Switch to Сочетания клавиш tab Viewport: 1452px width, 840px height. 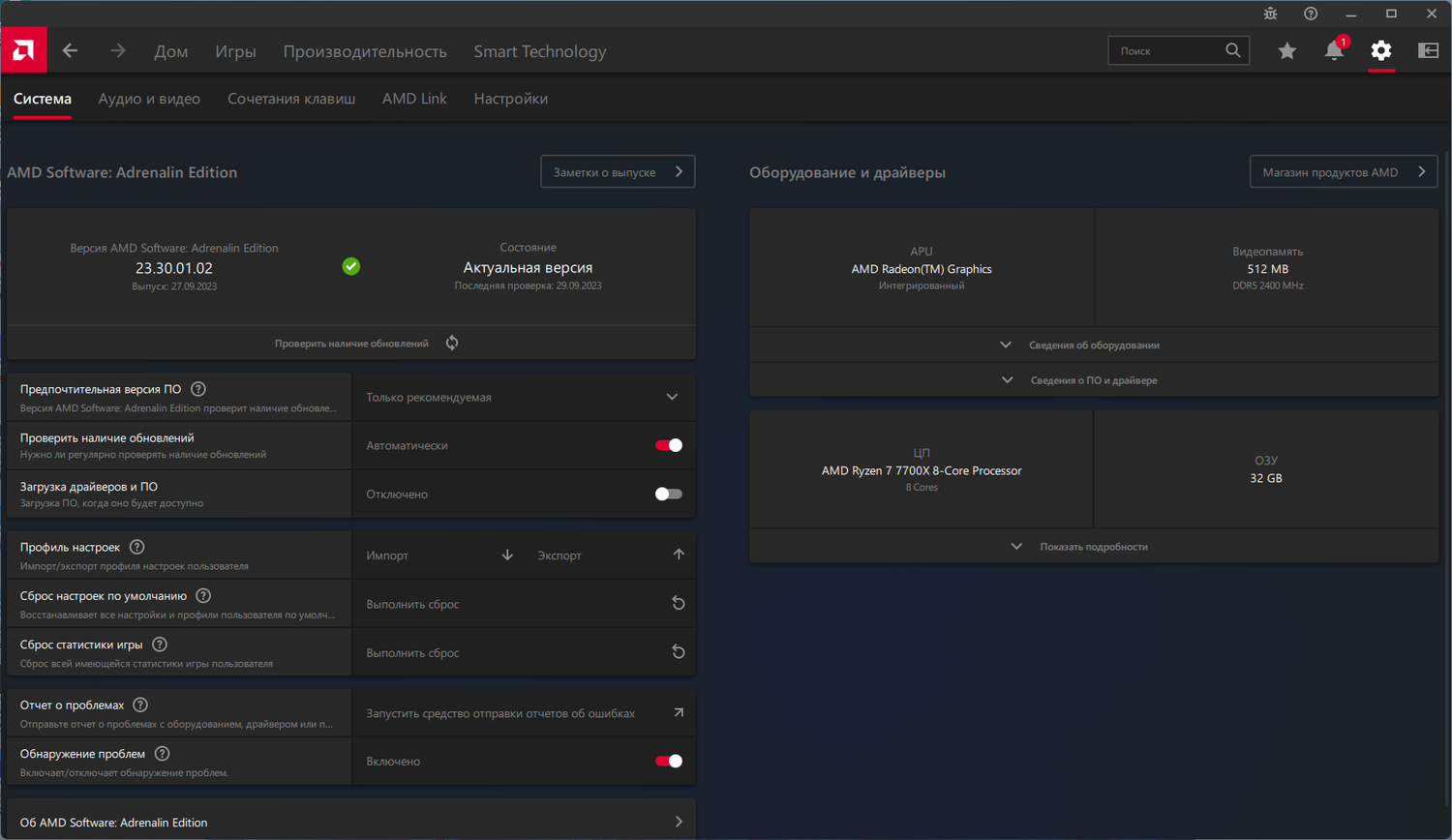tap(291, 99)
